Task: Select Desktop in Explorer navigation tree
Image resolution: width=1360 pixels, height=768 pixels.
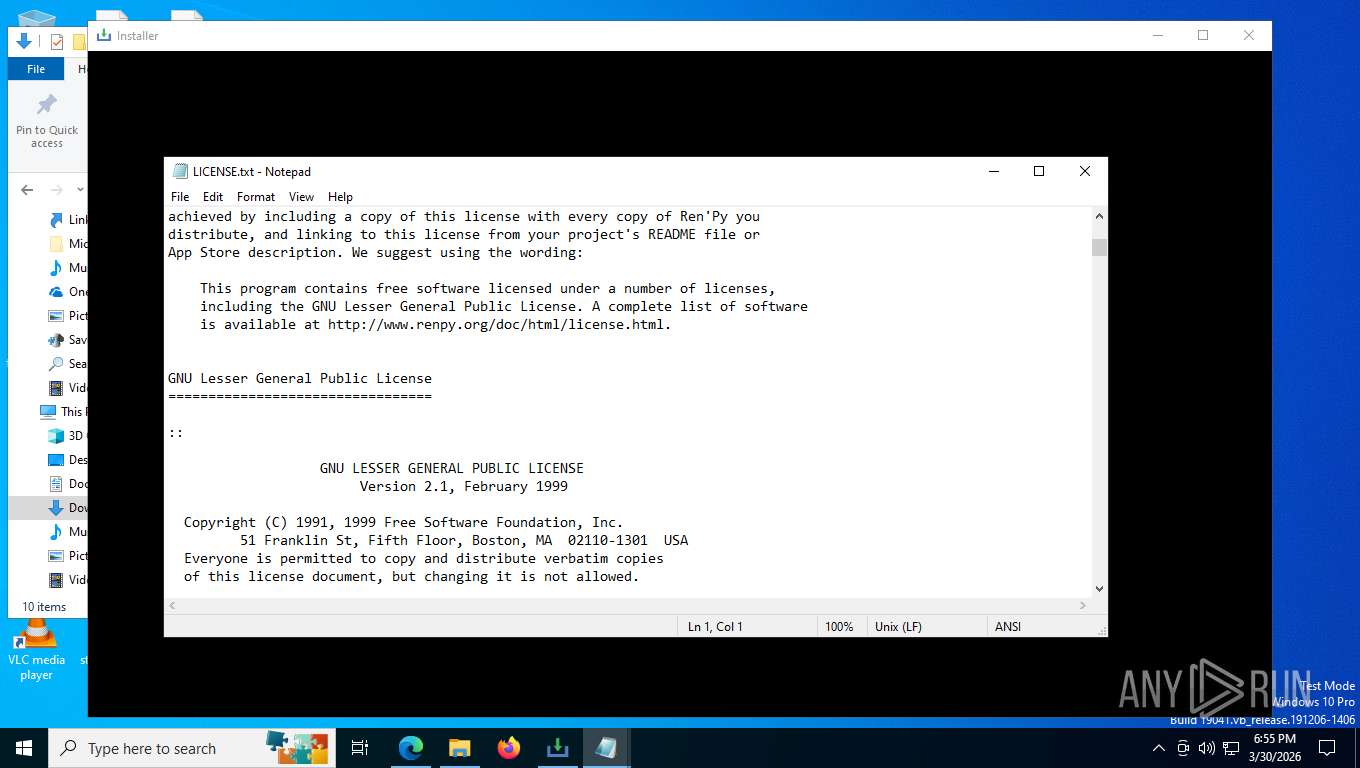Action: coord(68,460)
